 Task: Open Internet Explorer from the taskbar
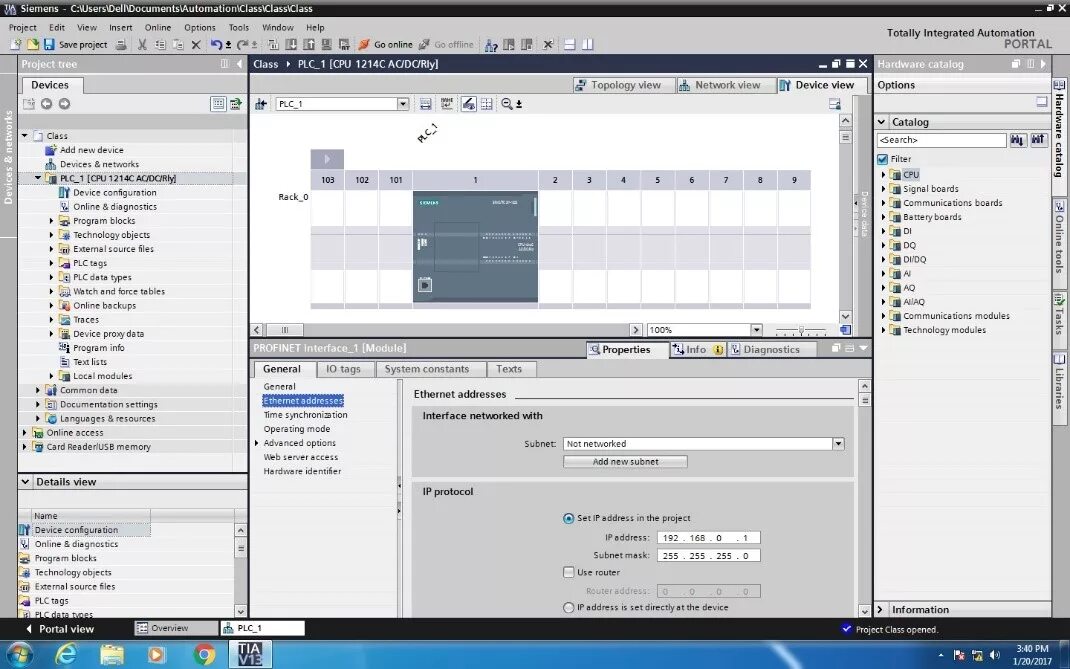pos(66,655)
